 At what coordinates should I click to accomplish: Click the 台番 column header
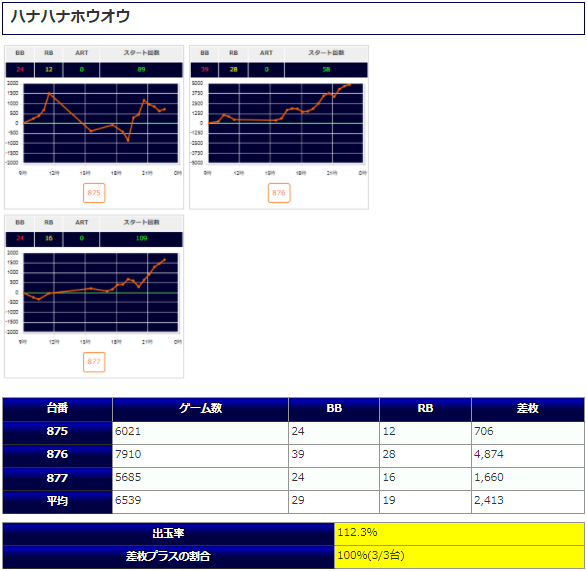(x=57, y=409)
